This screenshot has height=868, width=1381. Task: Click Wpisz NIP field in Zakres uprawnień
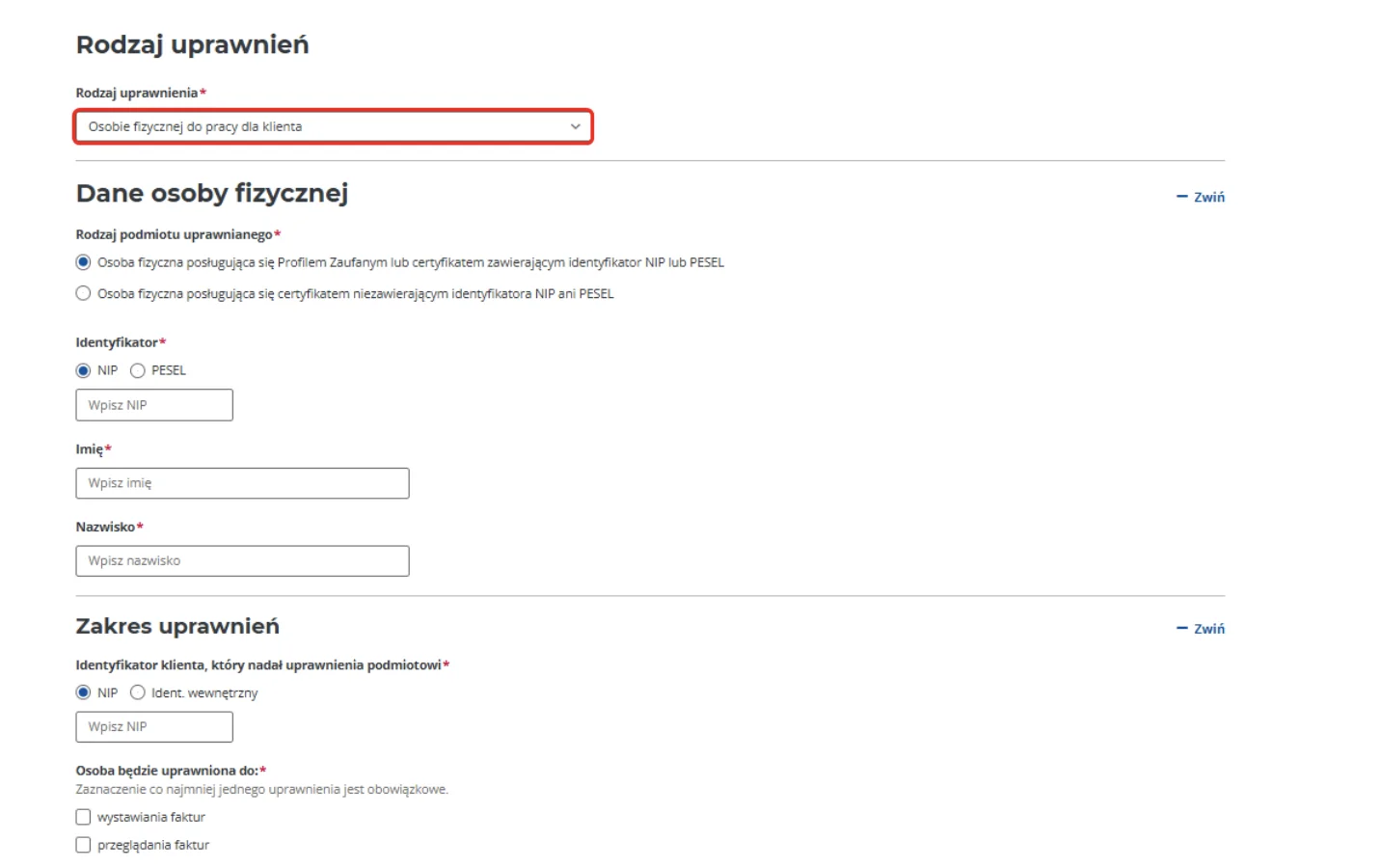pyautogui.click(x=154, y=727)
